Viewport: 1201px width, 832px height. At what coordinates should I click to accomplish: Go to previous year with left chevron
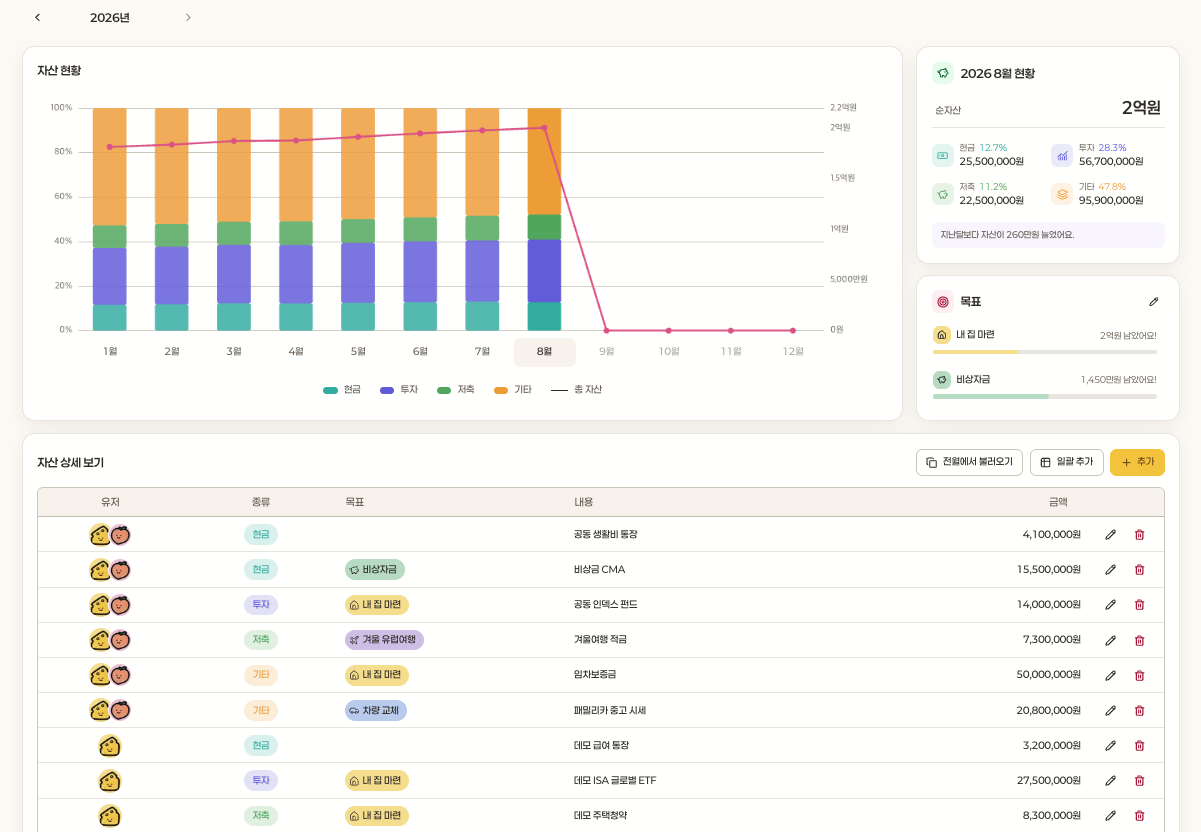(38, 17)
